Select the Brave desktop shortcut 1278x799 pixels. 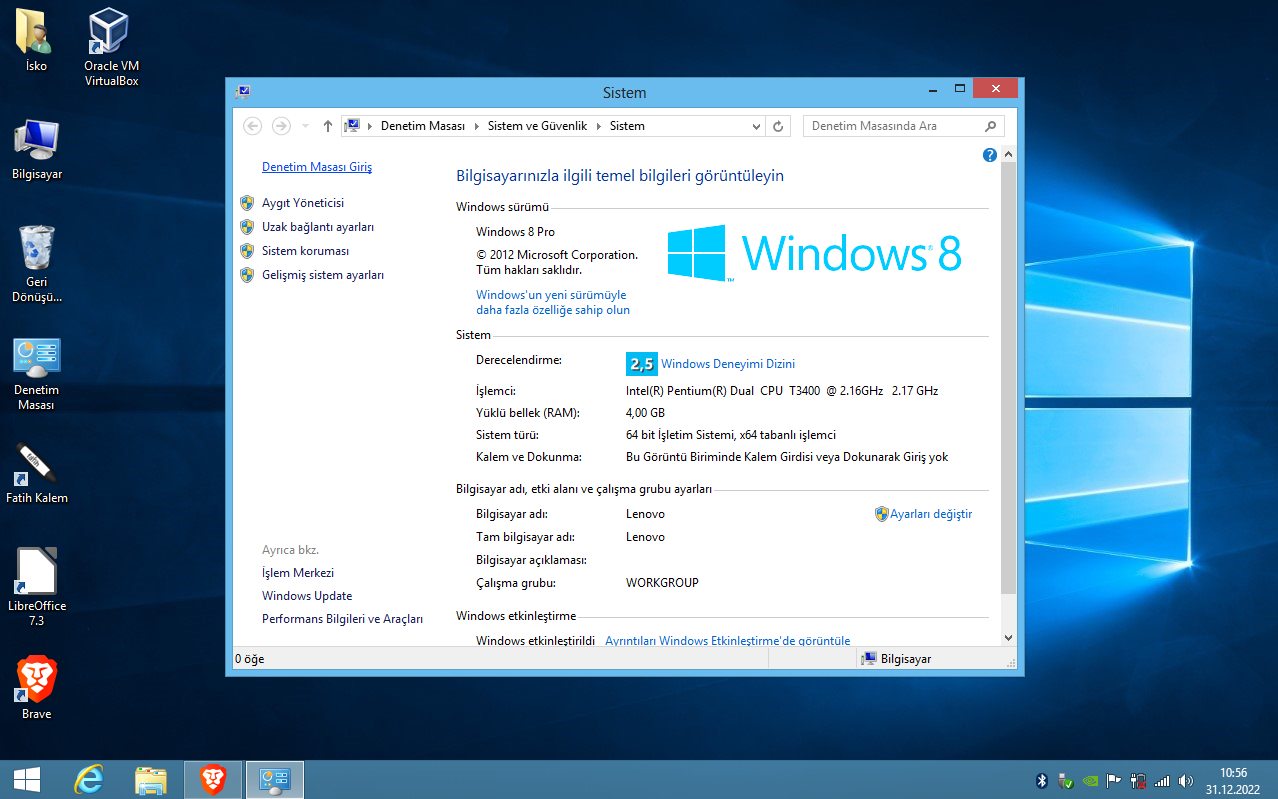[x=37, y=688]
